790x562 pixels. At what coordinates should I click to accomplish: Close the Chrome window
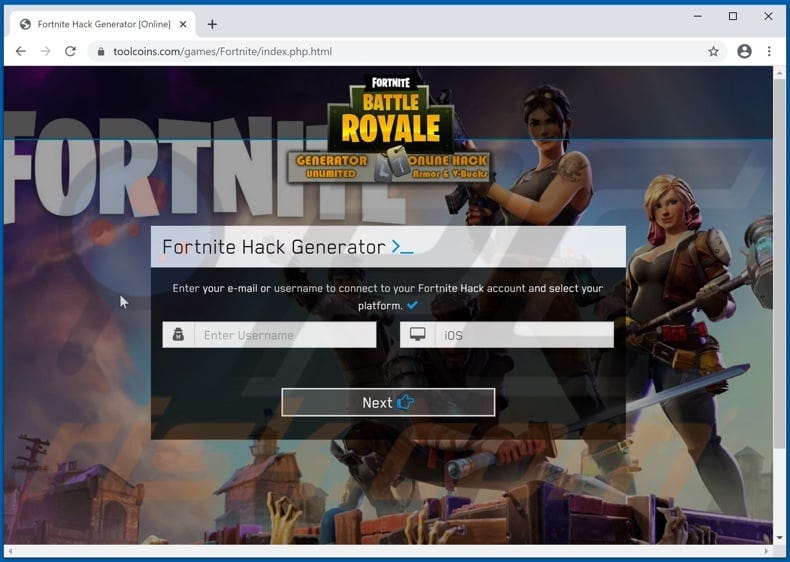tap(768, 16)
